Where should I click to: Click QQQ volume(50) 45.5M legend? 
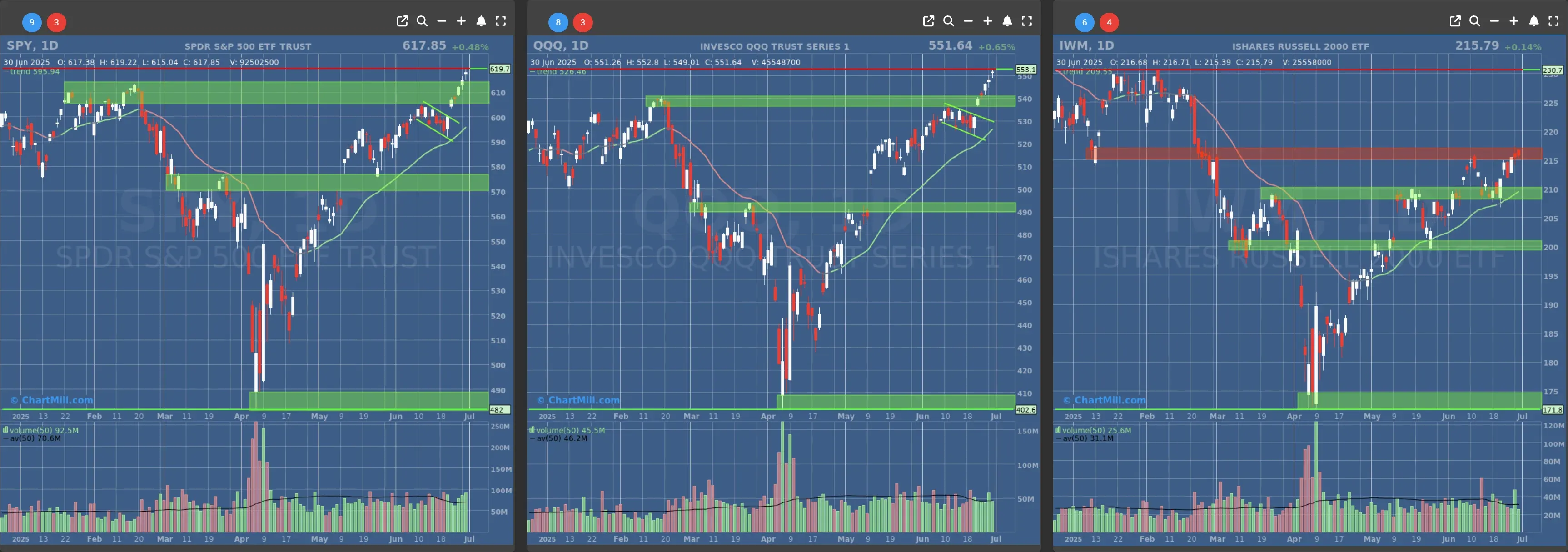(567, 430)
